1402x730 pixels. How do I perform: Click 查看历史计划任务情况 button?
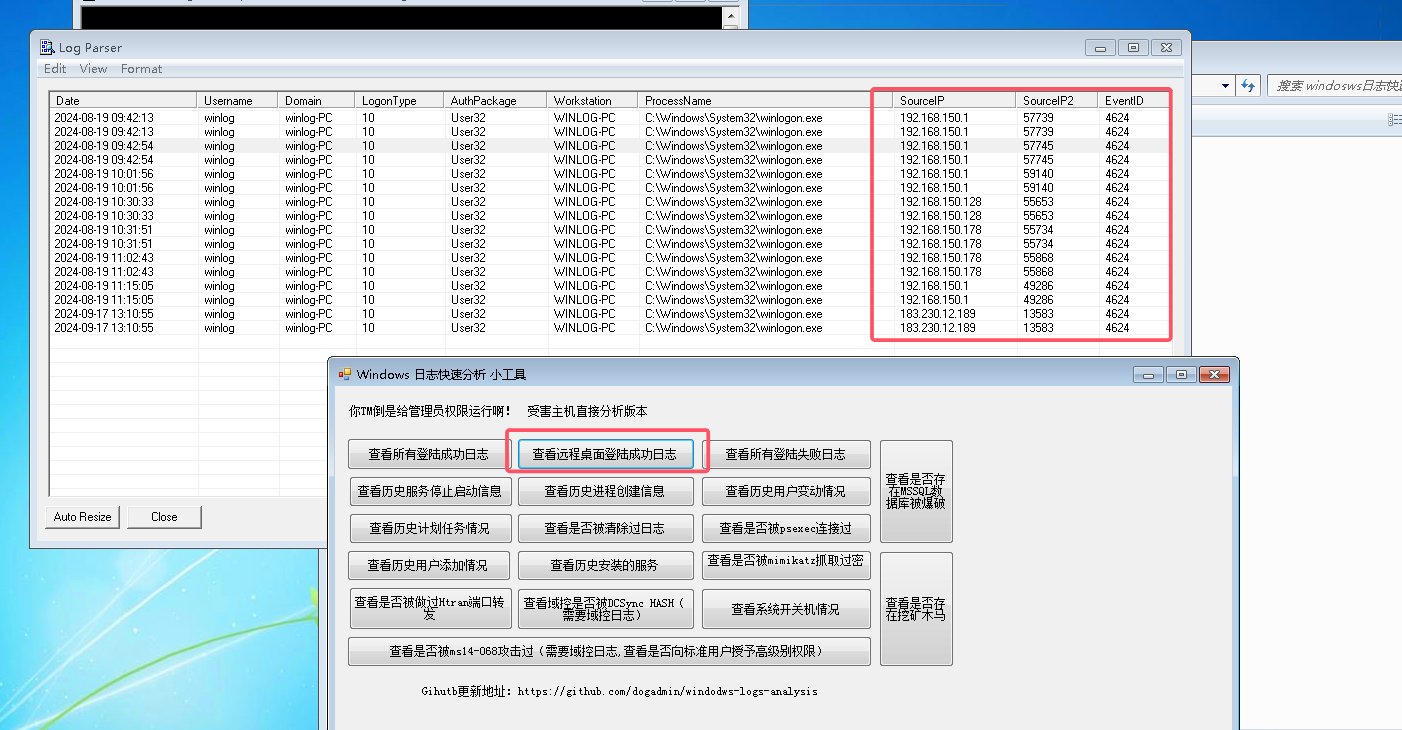point(429,528)
